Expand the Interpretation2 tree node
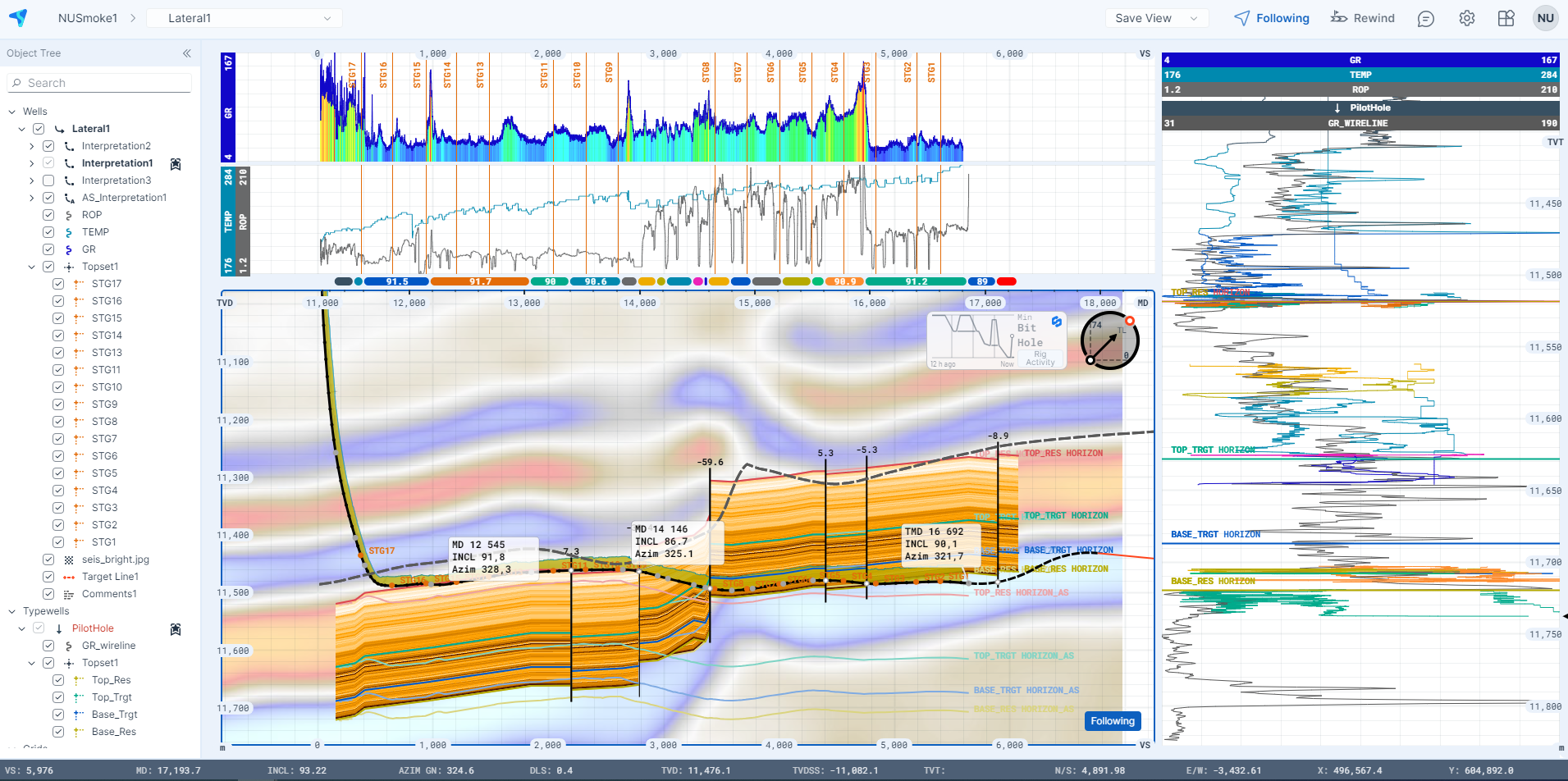Viewport: 1568px width, 781px height. click(x=32, y=146)
